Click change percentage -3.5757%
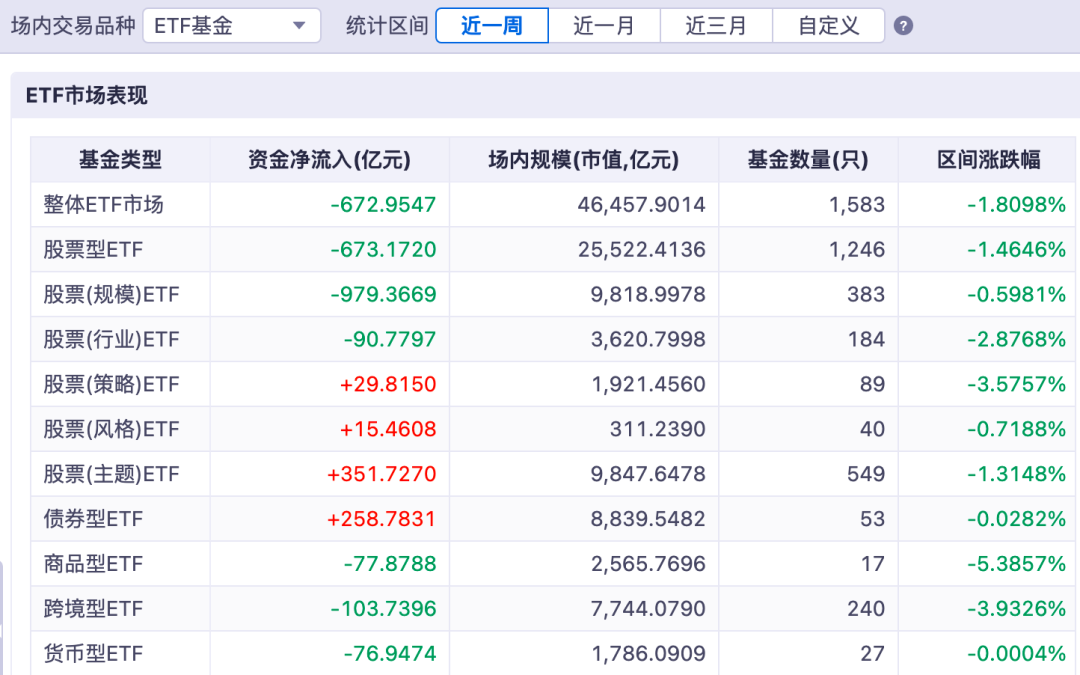This screenshot has width=1080, height=675. (x=1017, y=384)
